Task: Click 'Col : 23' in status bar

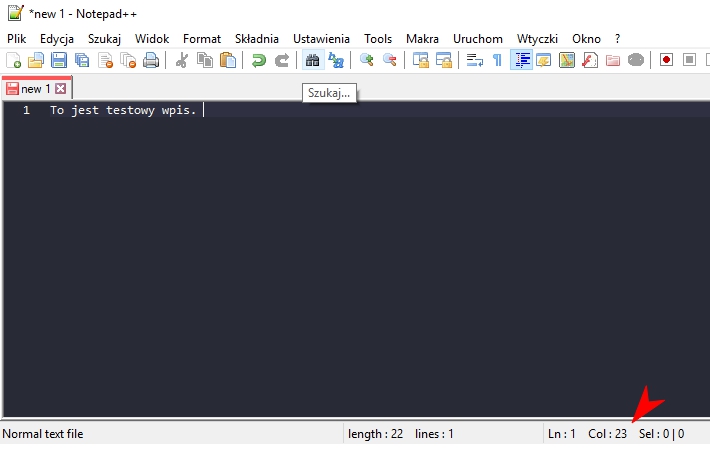Action: pos(607,434)
